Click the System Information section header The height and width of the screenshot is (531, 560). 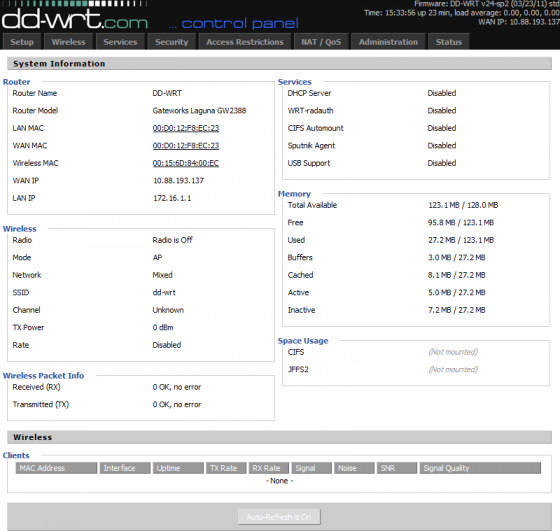pyautogui.click(x=279, y=64)
